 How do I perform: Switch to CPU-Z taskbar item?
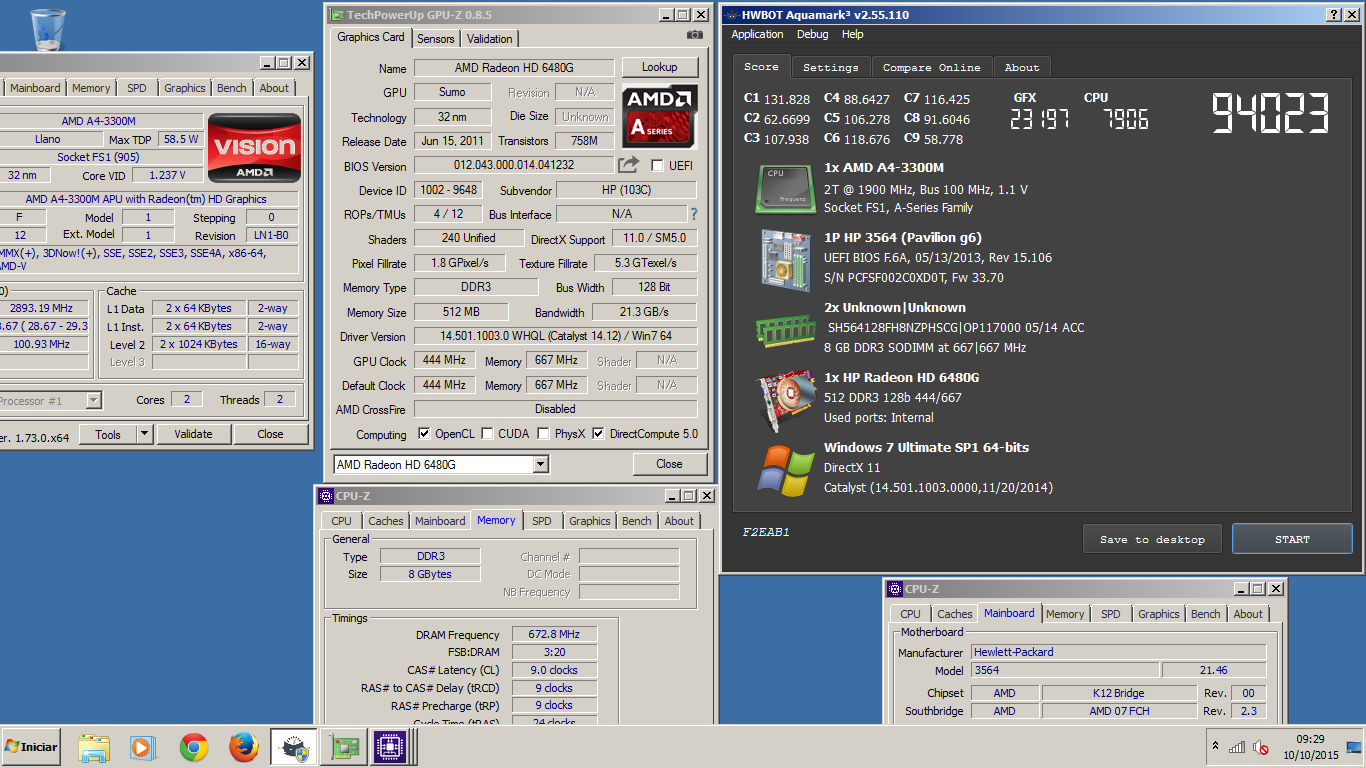[390, 747]
